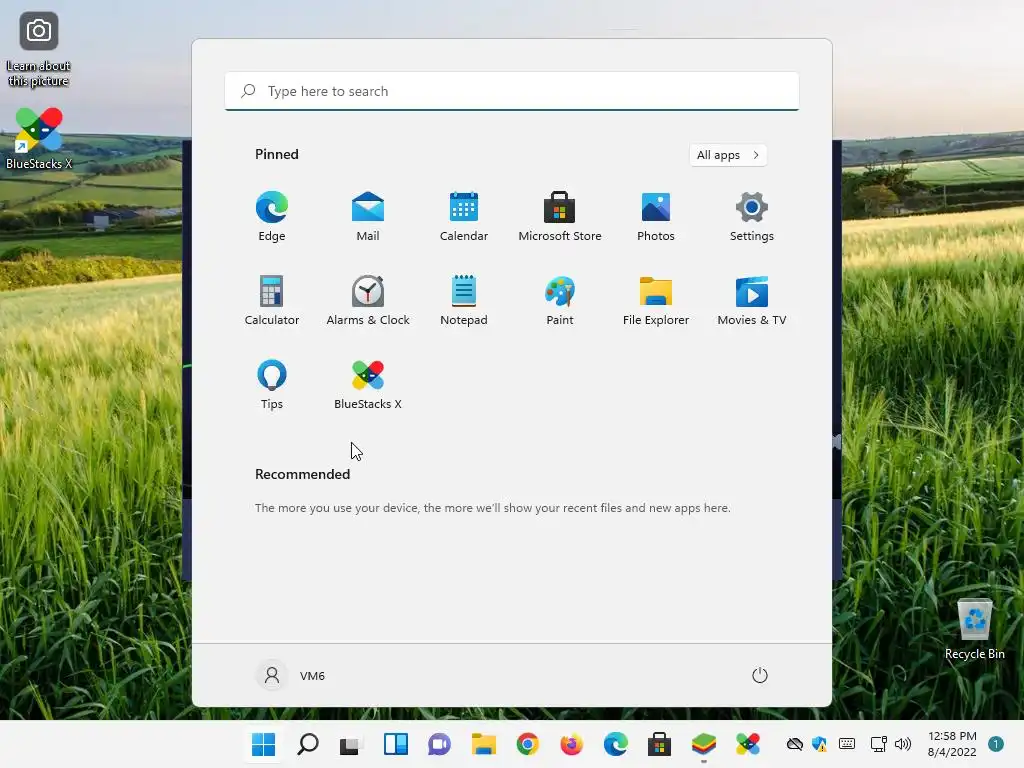
Task: Click the network status tray icon
Action: tap(878, 744)
